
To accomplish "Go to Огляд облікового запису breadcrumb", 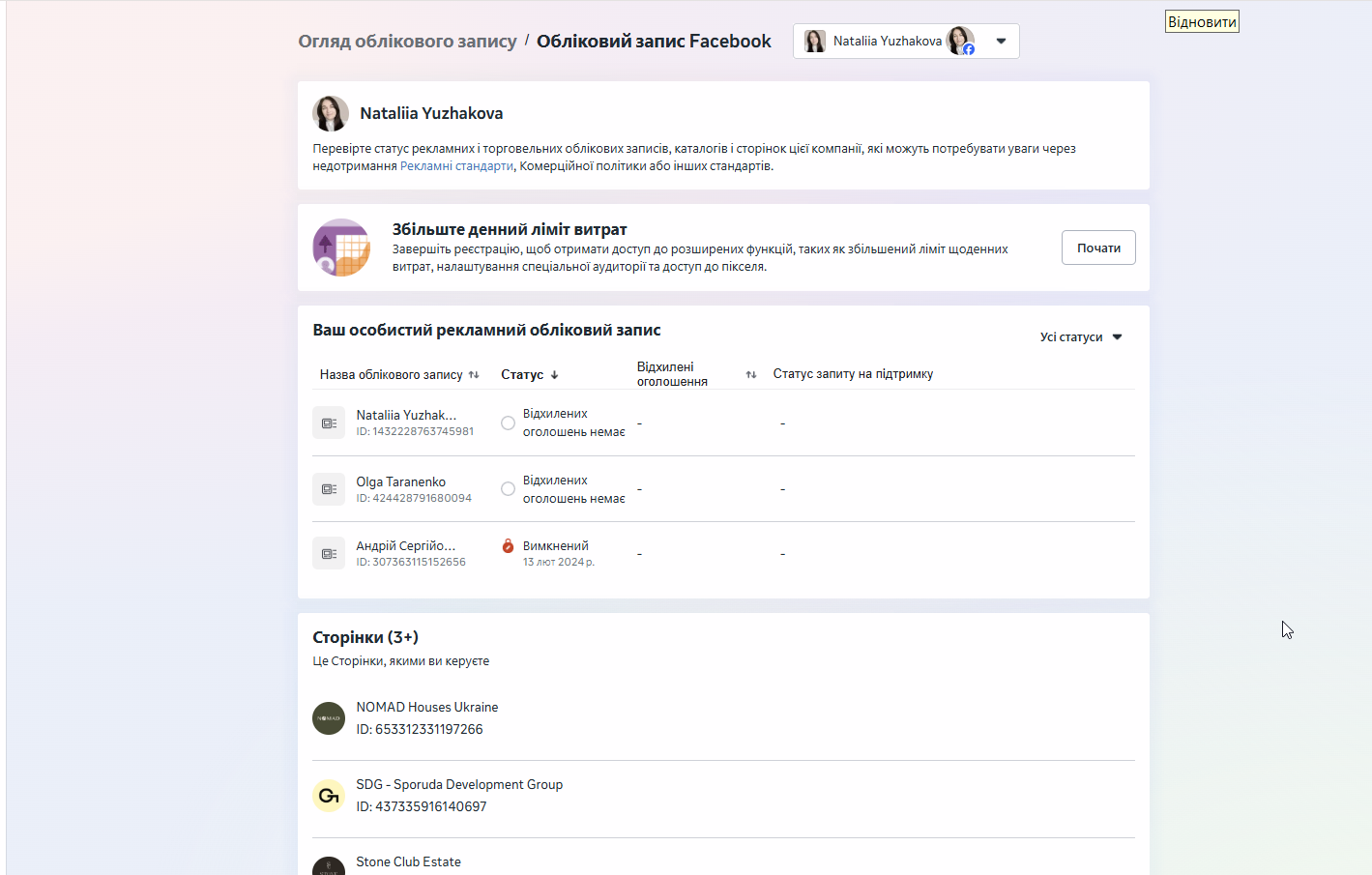I will (x=407, y=42).
